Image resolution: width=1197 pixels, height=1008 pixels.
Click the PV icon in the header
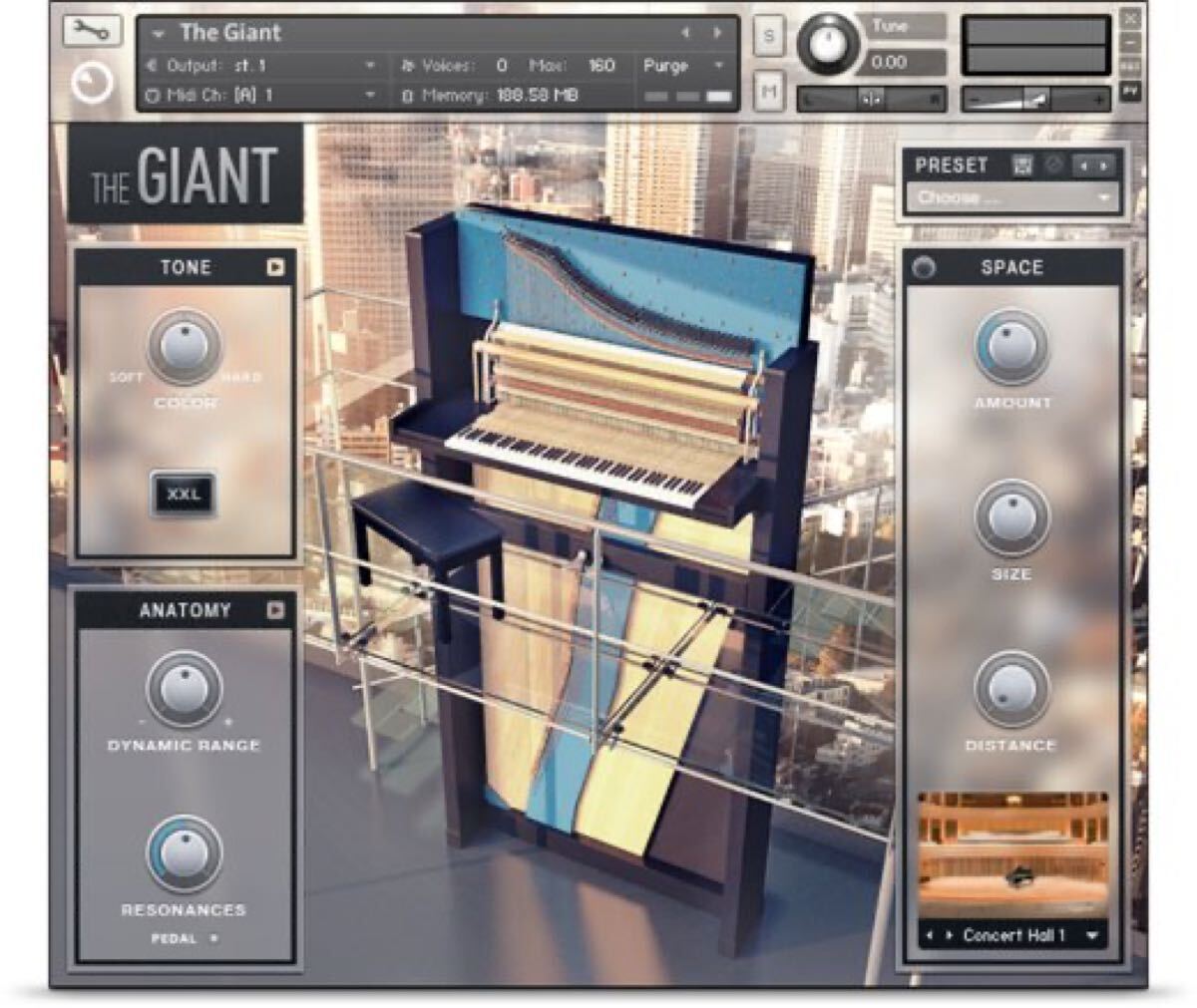(x=1130, y=90)
